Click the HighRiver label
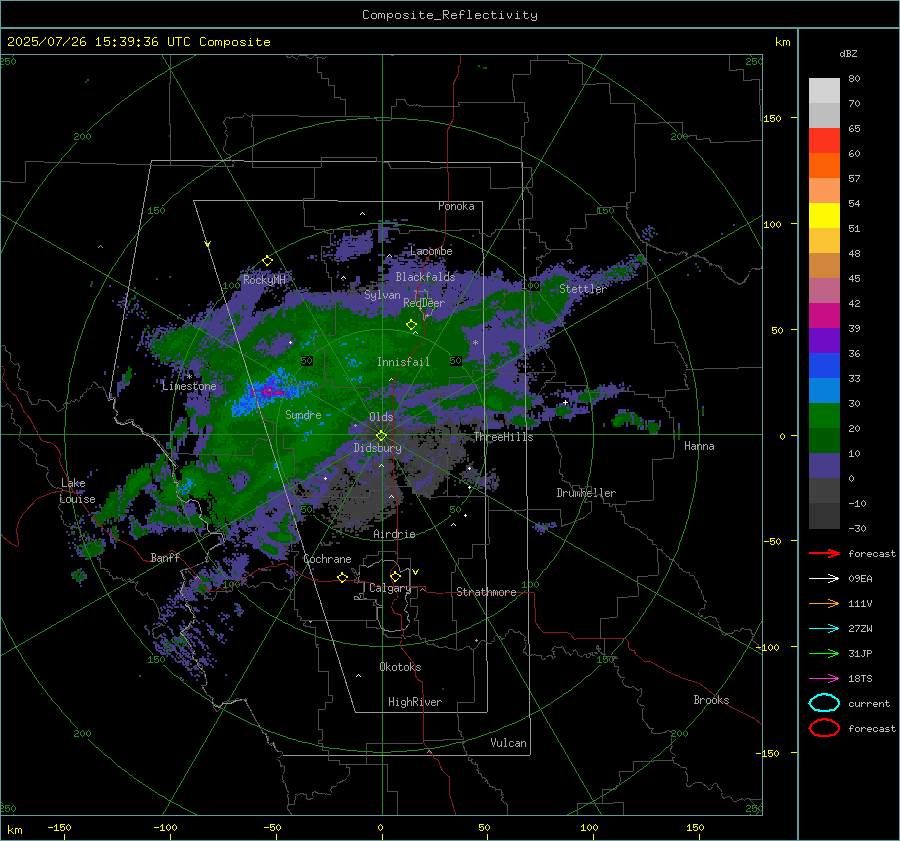The height and width of the screenshot is (841, 900). (x=415, y=702)
